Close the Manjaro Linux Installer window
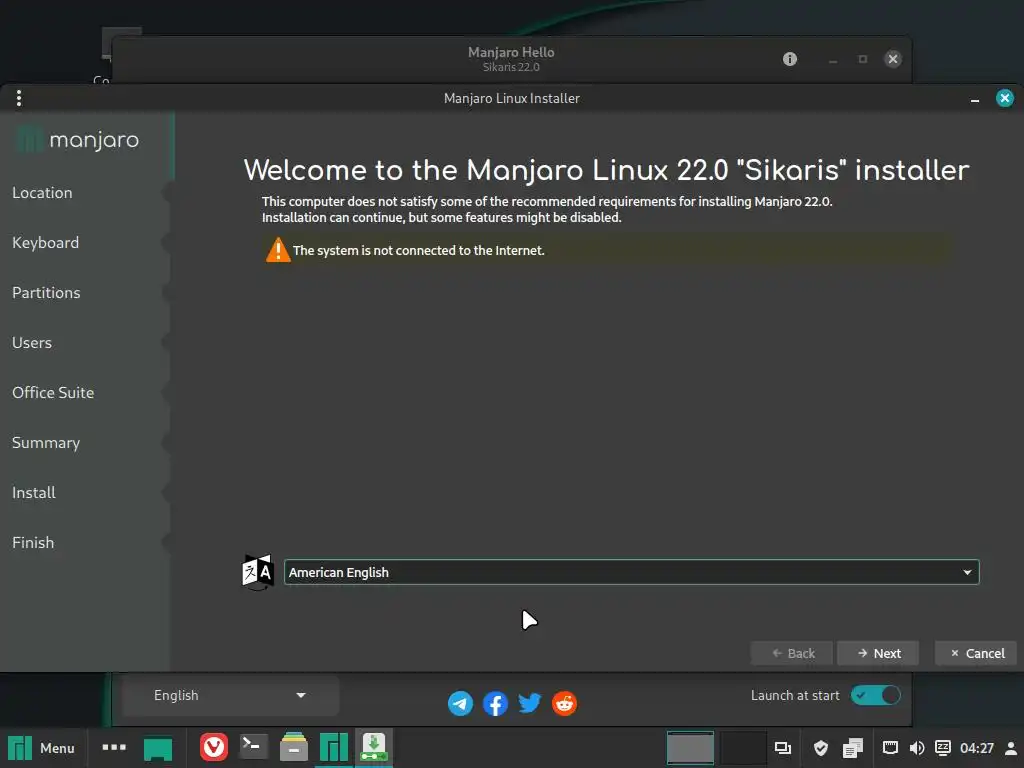This screenshot has height=768, width=1024. point(1004,98)
